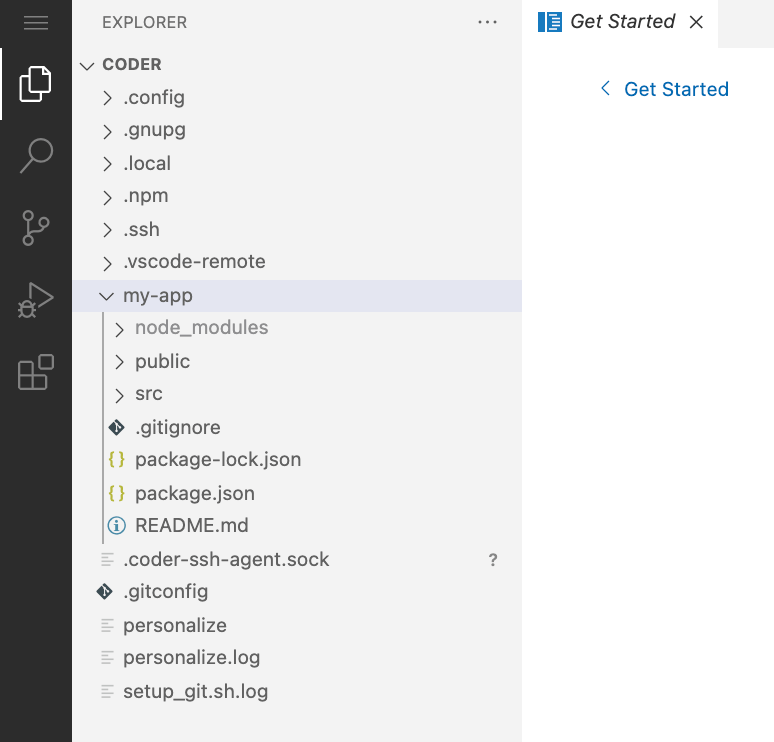Image resolution: width=774 pixels, height=742 pixels.
Task: Open the .coder-ssh-agent.sock file
Action: point(297,559)
